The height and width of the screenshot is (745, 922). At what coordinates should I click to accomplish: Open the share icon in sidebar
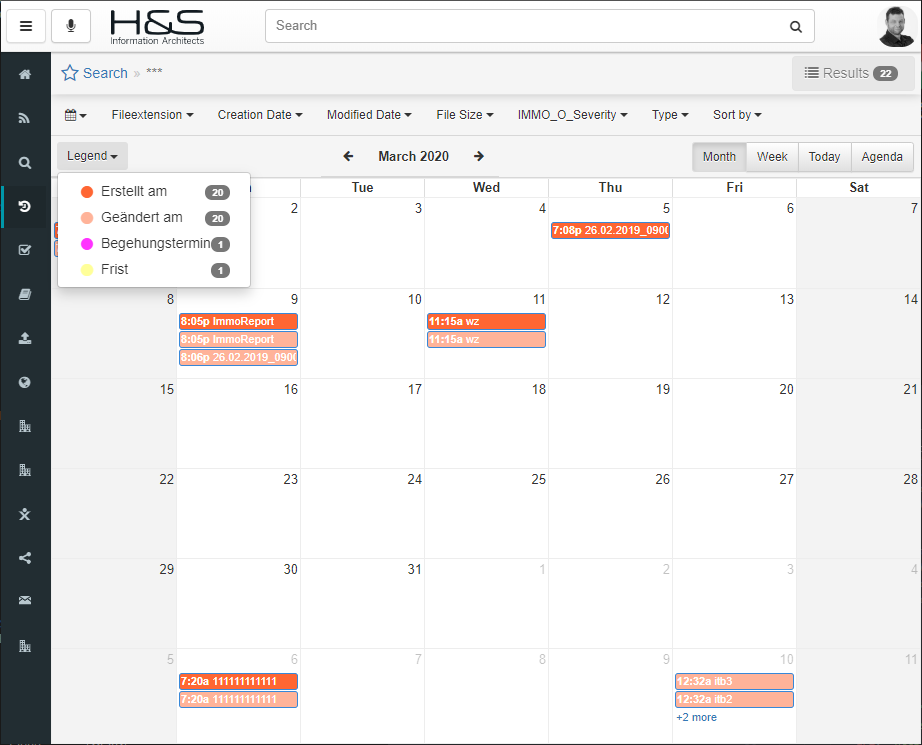25,558
